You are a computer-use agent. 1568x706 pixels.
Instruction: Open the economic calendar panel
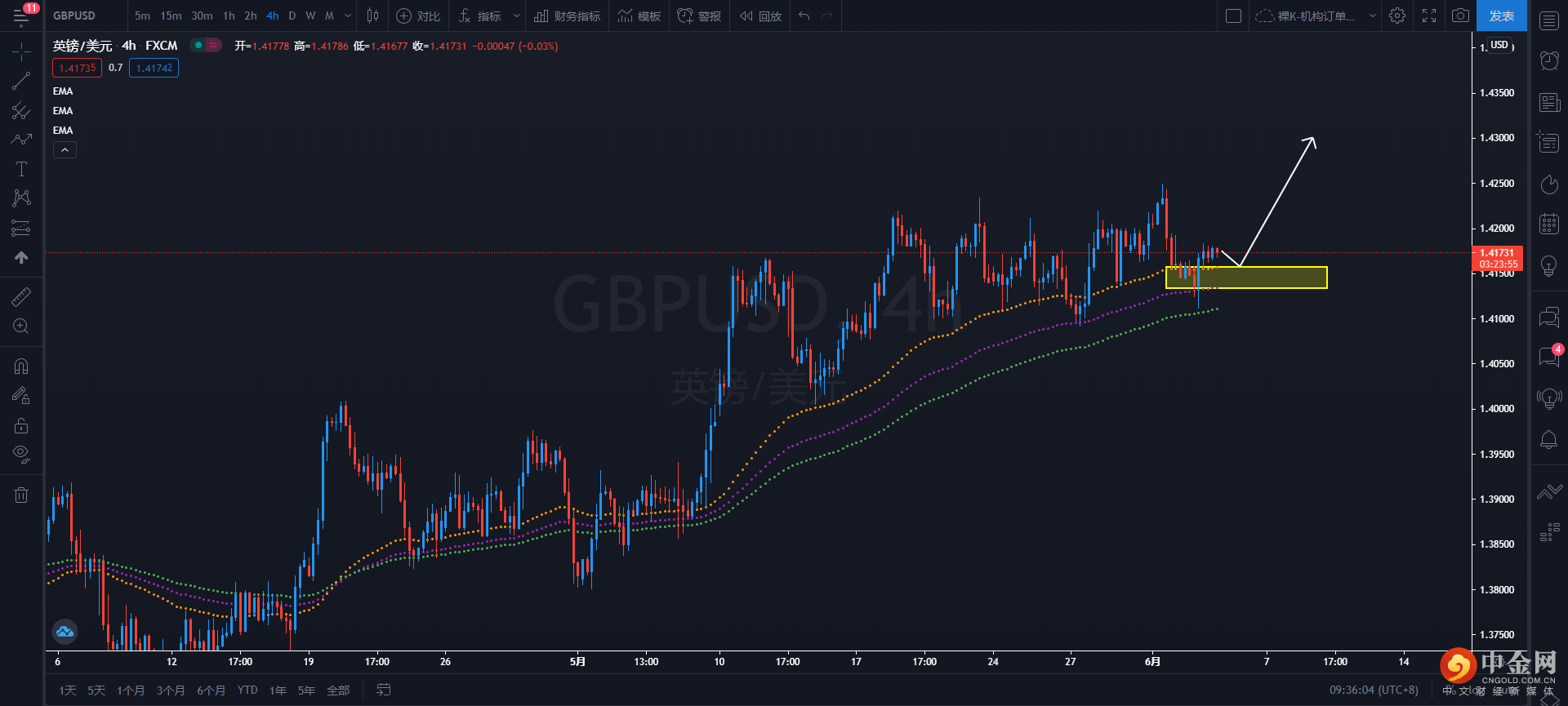(1549, 224)
